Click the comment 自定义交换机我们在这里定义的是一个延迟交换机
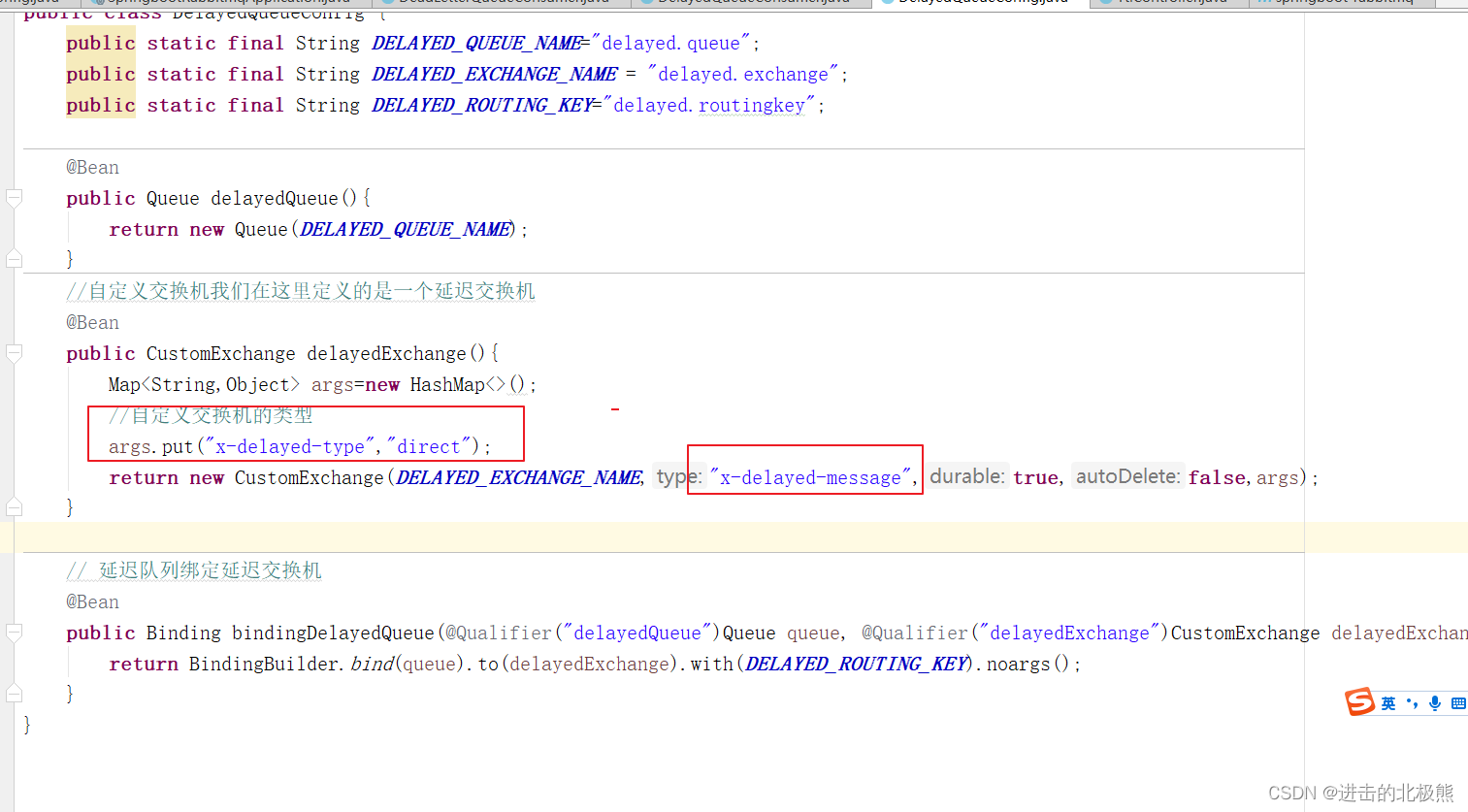This screenshot has height=812, width=1468. click(301, 291)
